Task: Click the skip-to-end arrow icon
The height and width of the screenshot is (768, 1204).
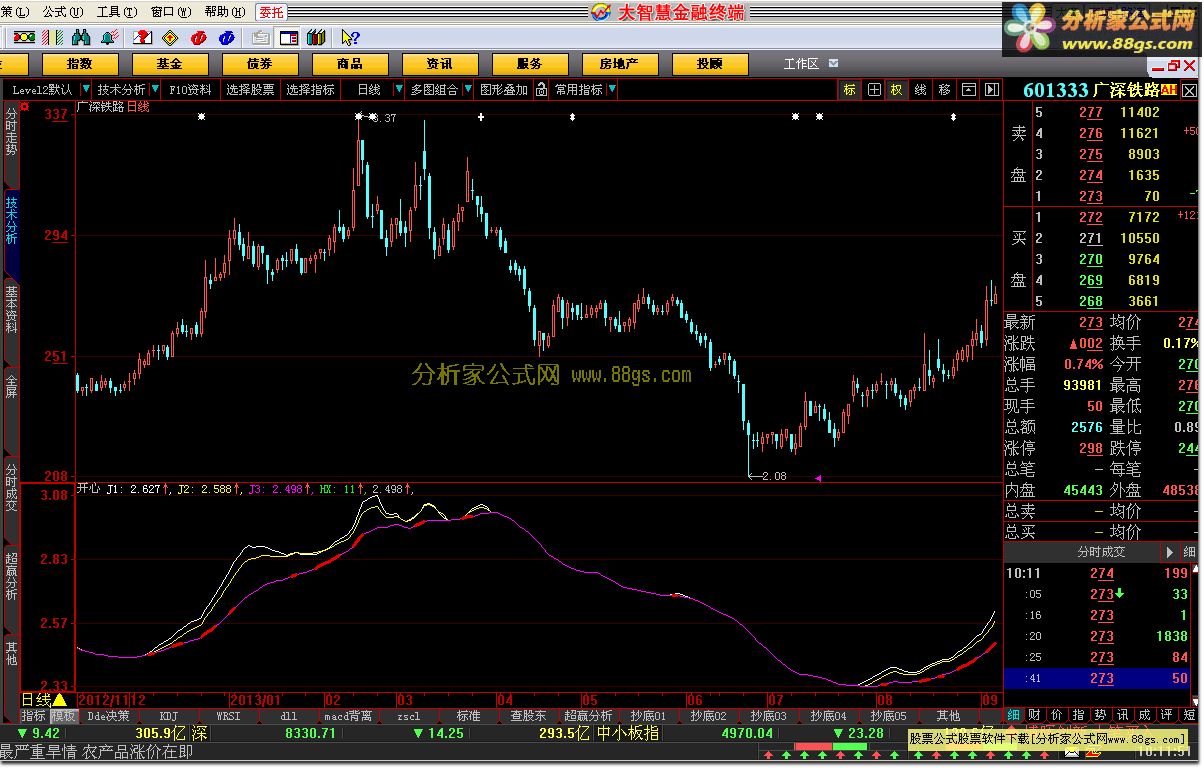Action: pyautogui.click(x=992, y=89)
